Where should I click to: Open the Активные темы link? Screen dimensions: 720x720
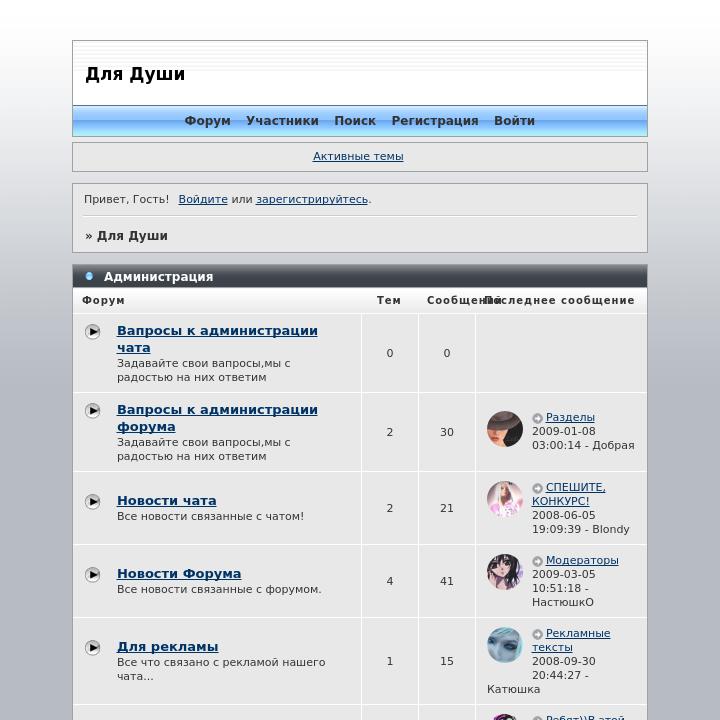pyautogui.click(x=358, y=157)
